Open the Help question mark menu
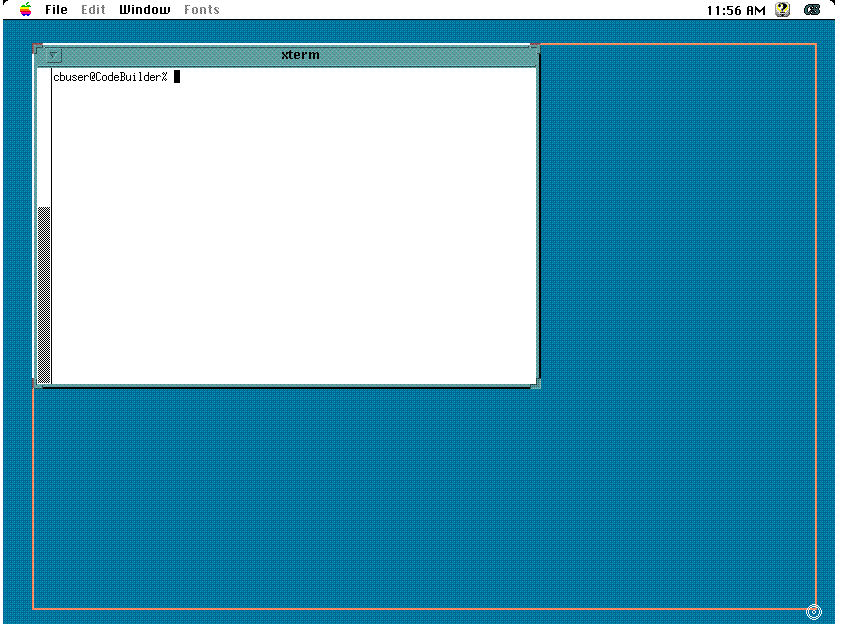Viewport: 842px width, 627px height. [782, 10]
